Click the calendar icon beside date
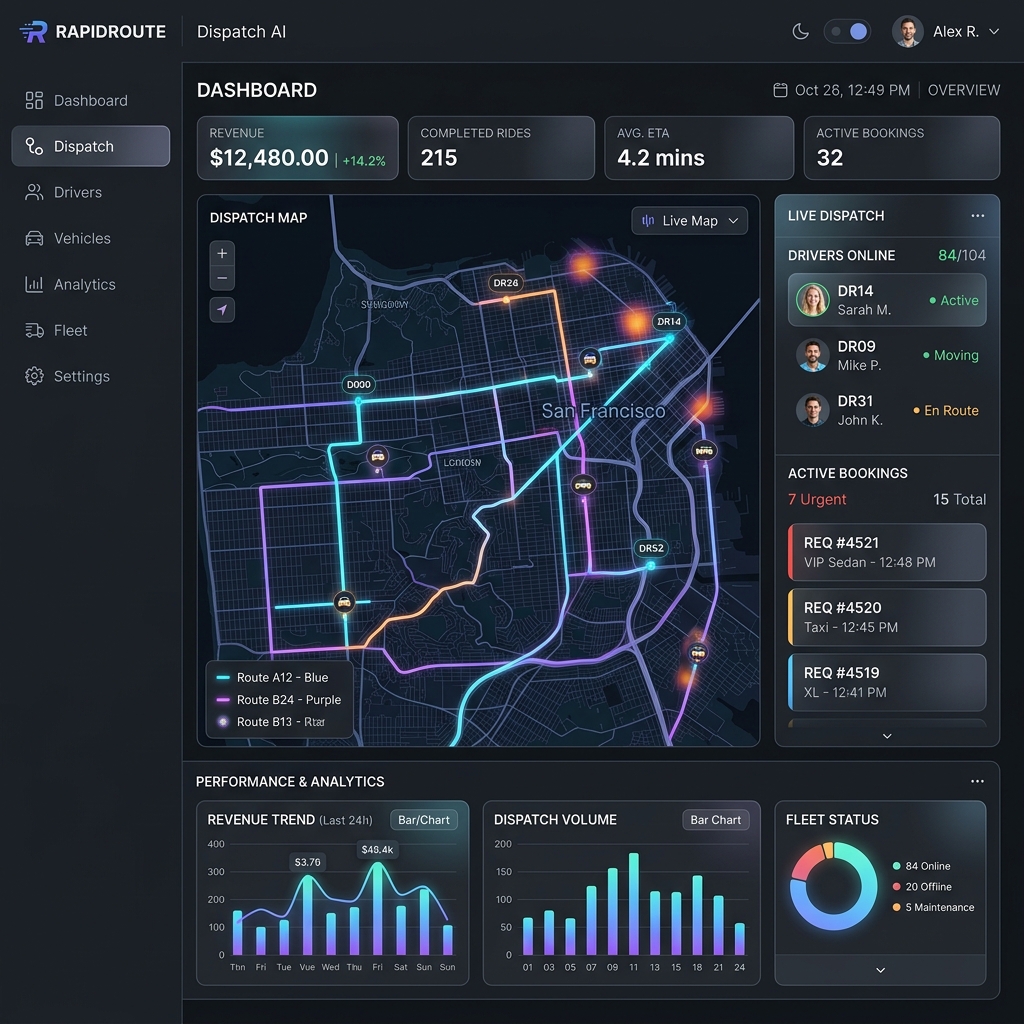This screenshot has height=1024, width=1024. click(x=780, y=90)
